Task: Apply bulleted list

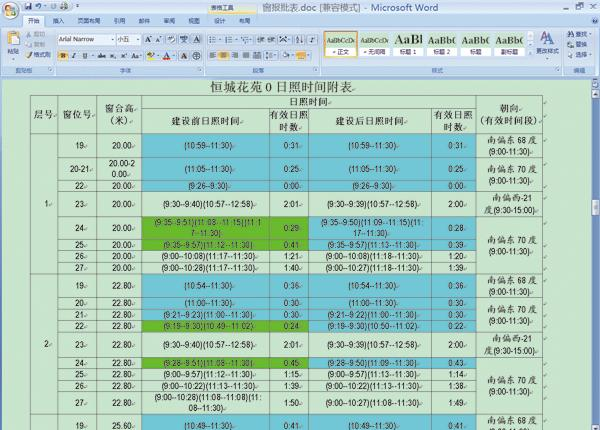Action: [x=214, y=39]
